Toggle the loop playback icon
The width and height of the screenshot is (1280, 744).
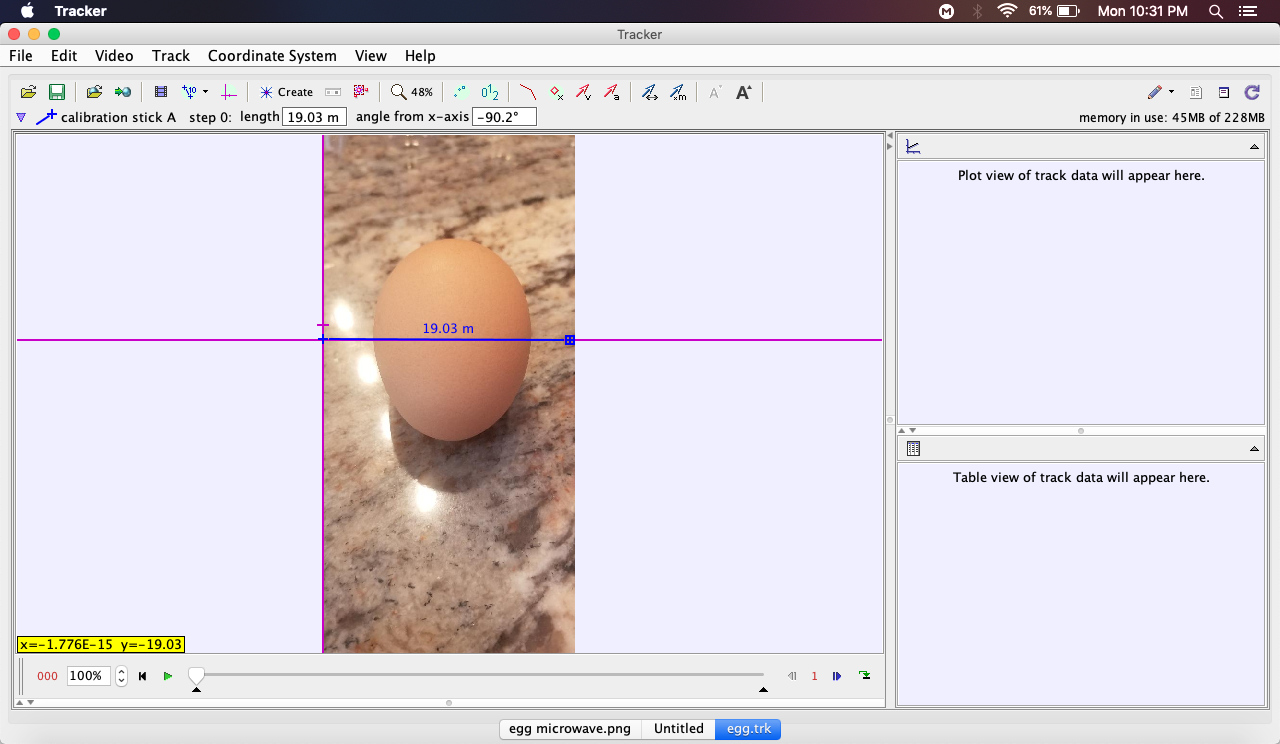pyautogui.click(x=865, y=676)
